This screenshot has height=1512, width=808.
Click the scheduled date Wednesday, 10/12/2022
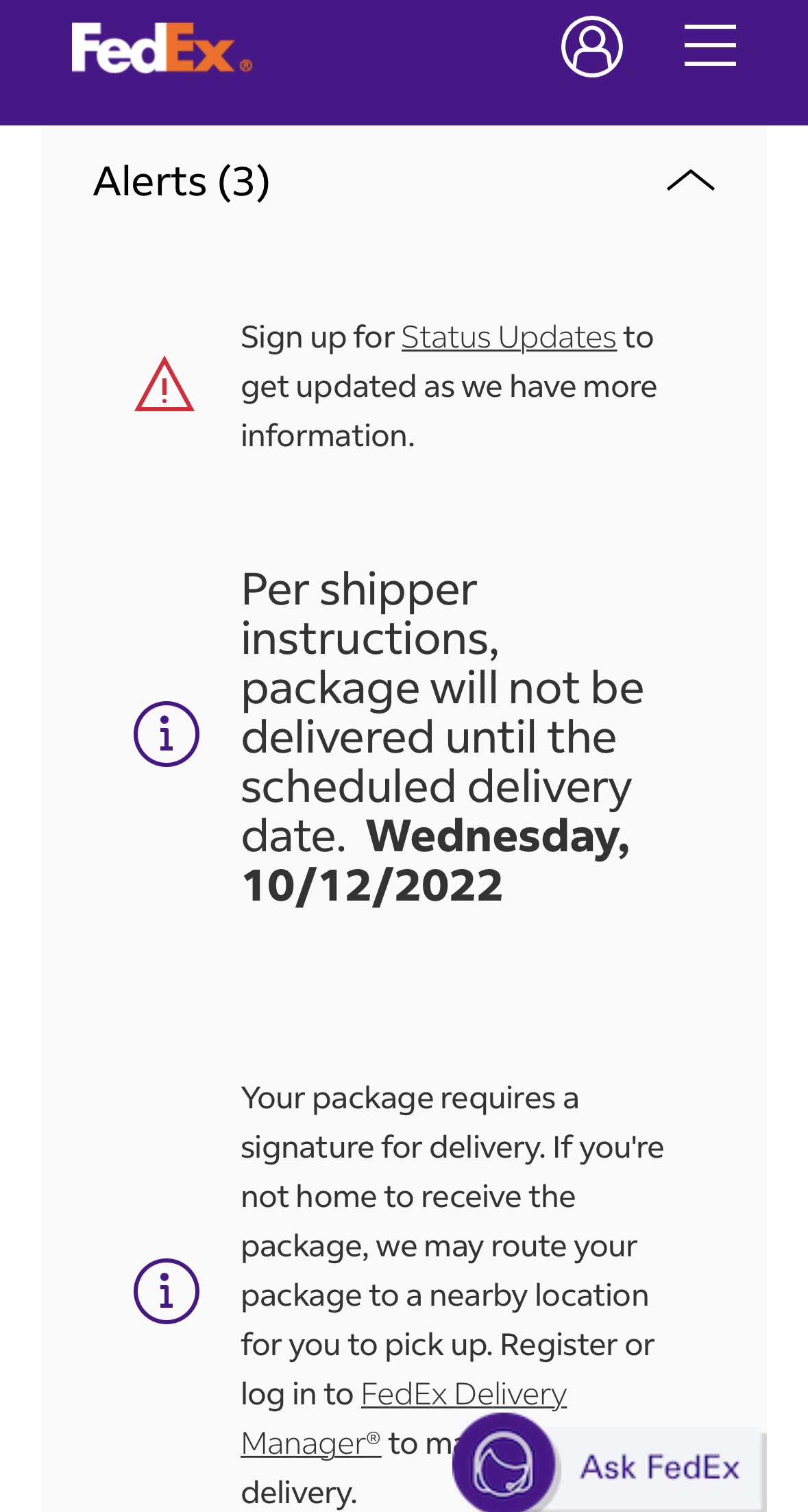click(436, 860)
